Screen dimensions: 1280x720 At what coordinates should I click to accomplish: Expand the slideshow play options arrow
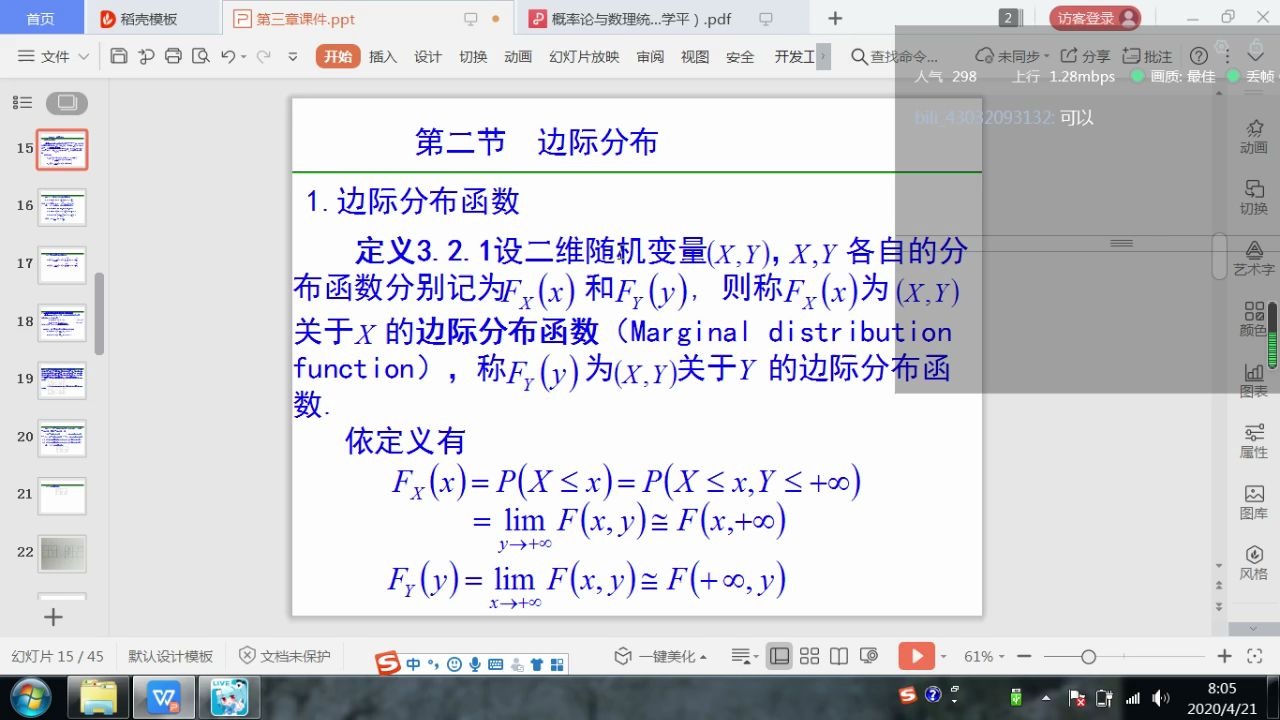pyautogui.click(x=943, y=657)
